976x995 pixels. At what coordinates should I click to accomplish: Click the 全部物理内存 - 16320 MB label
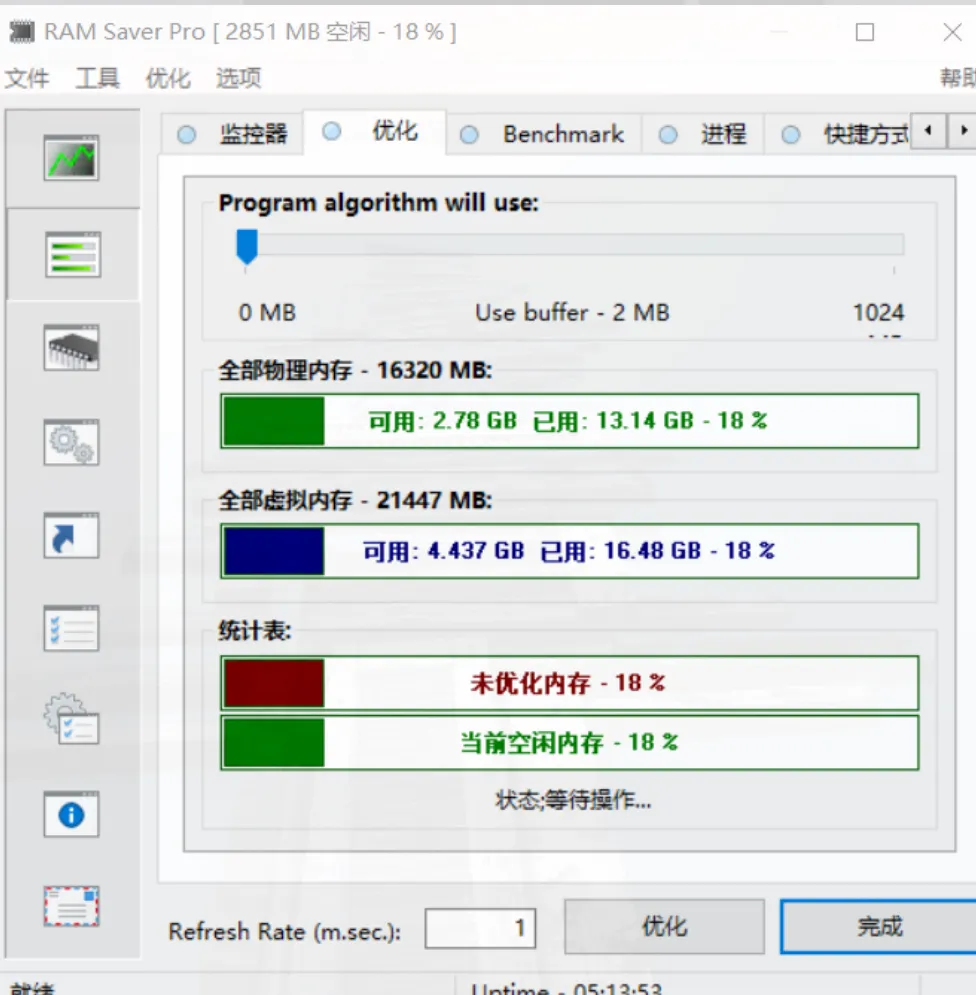[355, 370]
